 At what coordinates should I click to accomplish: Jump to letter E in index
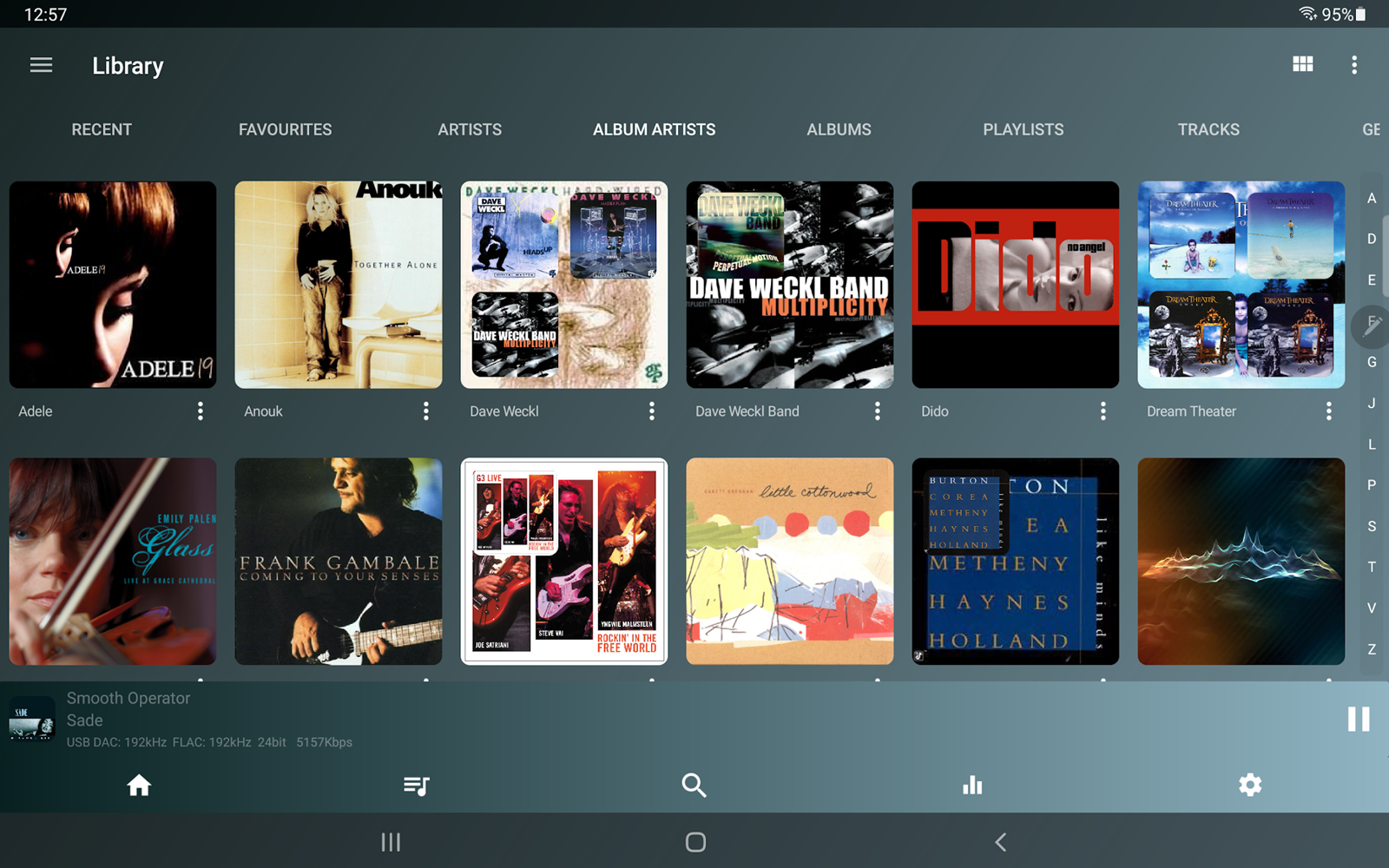1372,279
